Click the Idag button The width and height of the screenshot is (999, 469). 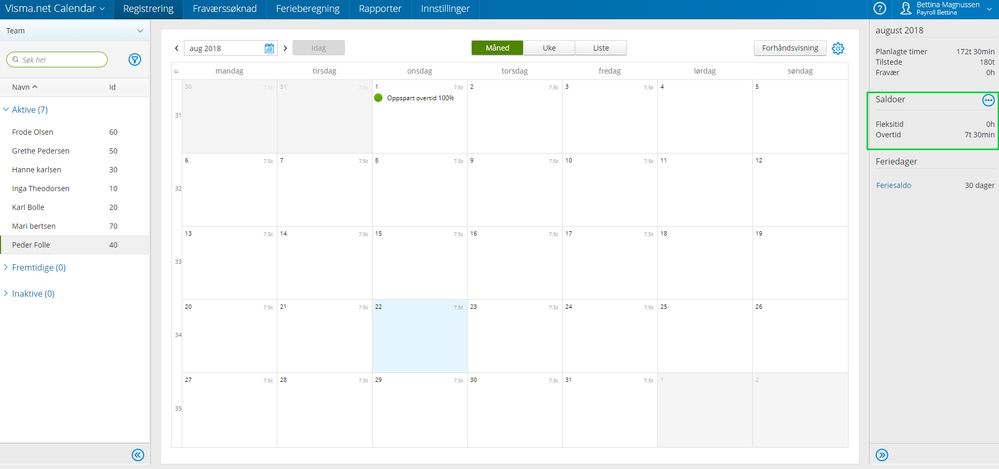(319, 48)
